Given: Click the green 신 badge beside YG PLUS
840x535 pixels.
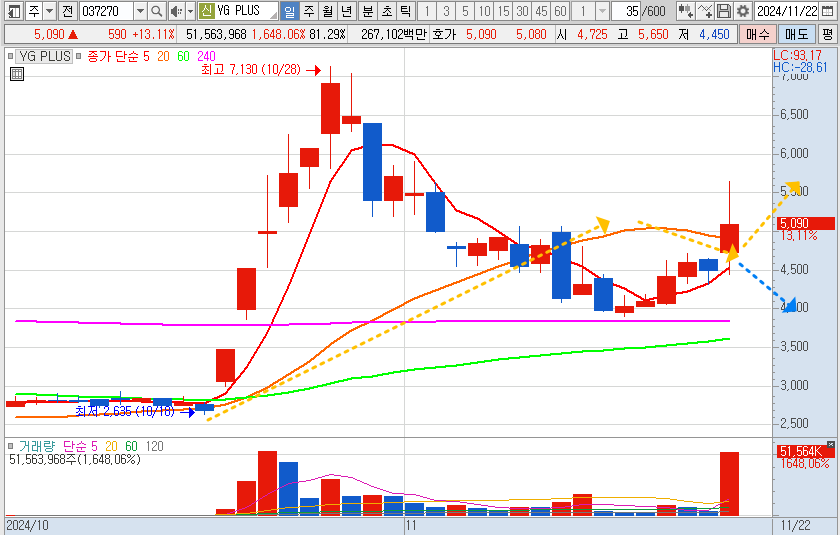Looking at the screenshot, I should tap(206, 11).
